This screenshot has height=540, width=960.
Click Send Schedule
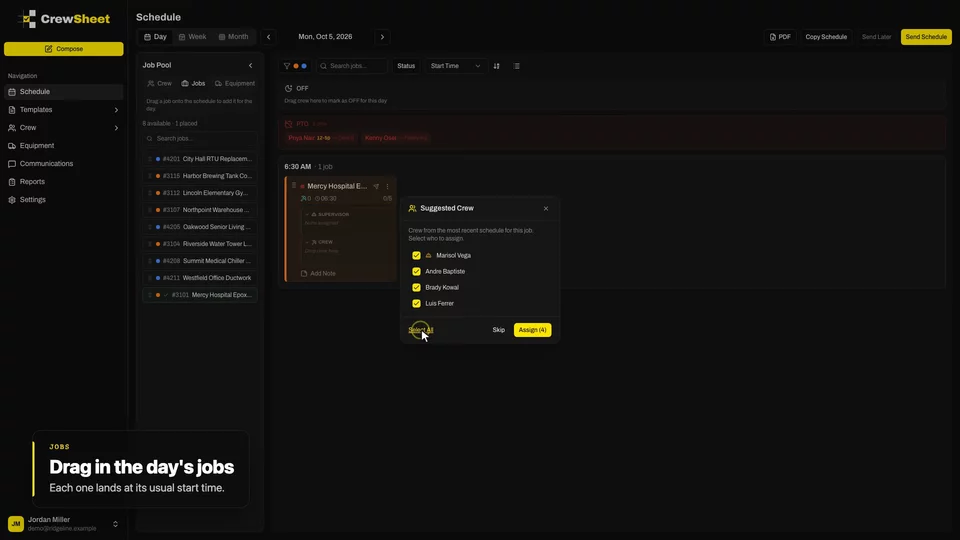click(x=926, y=37)
